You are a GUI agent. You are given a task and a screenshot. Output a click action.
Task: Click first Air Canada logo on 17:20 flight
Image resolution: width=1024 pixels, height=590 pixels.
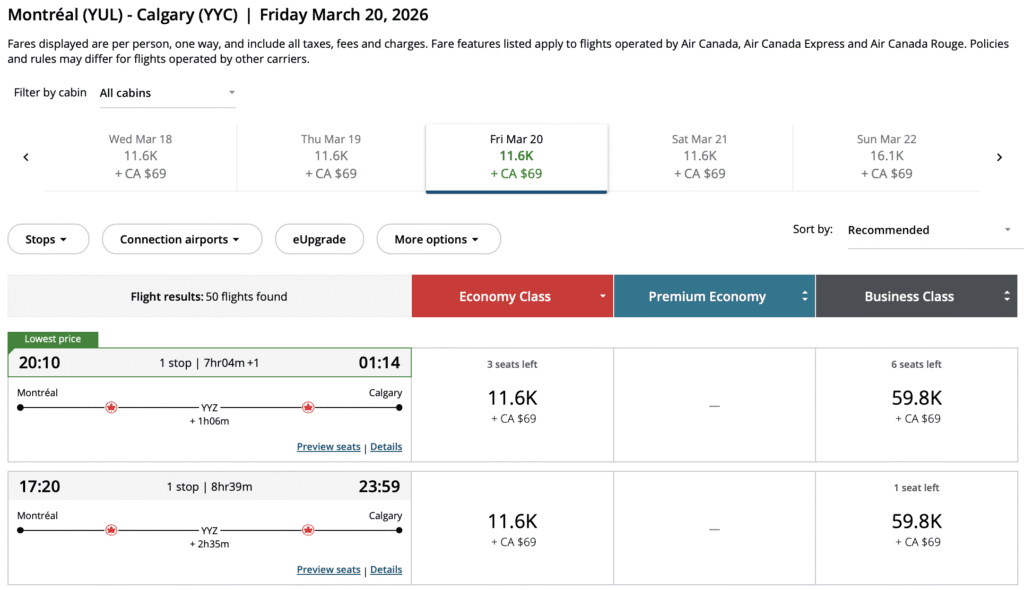coord(111,530)
